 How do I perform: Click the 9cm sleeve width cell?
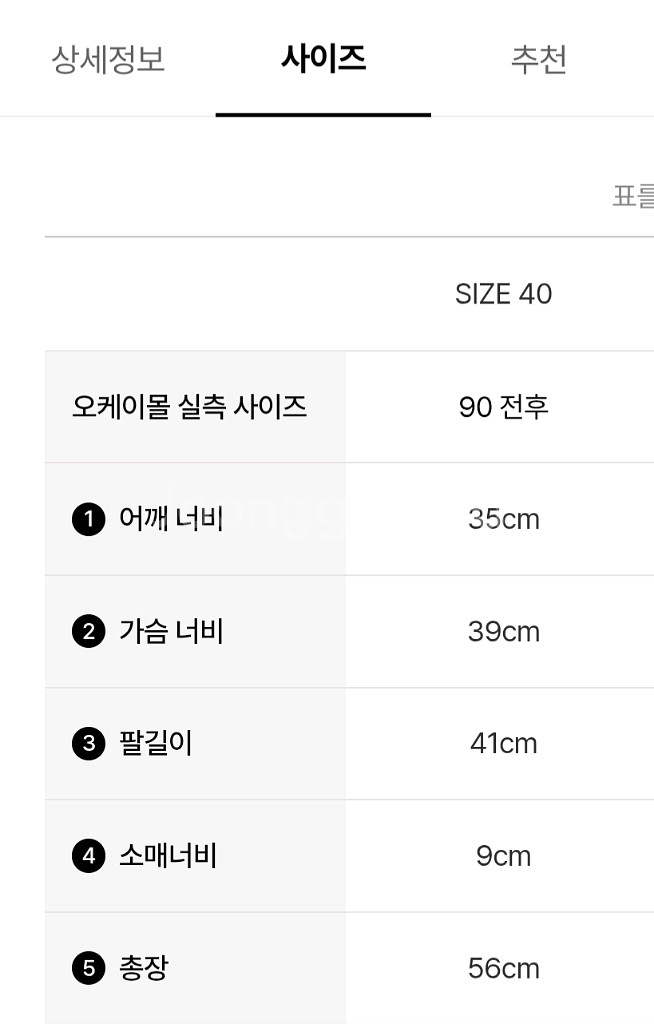[x=502, y=856]
